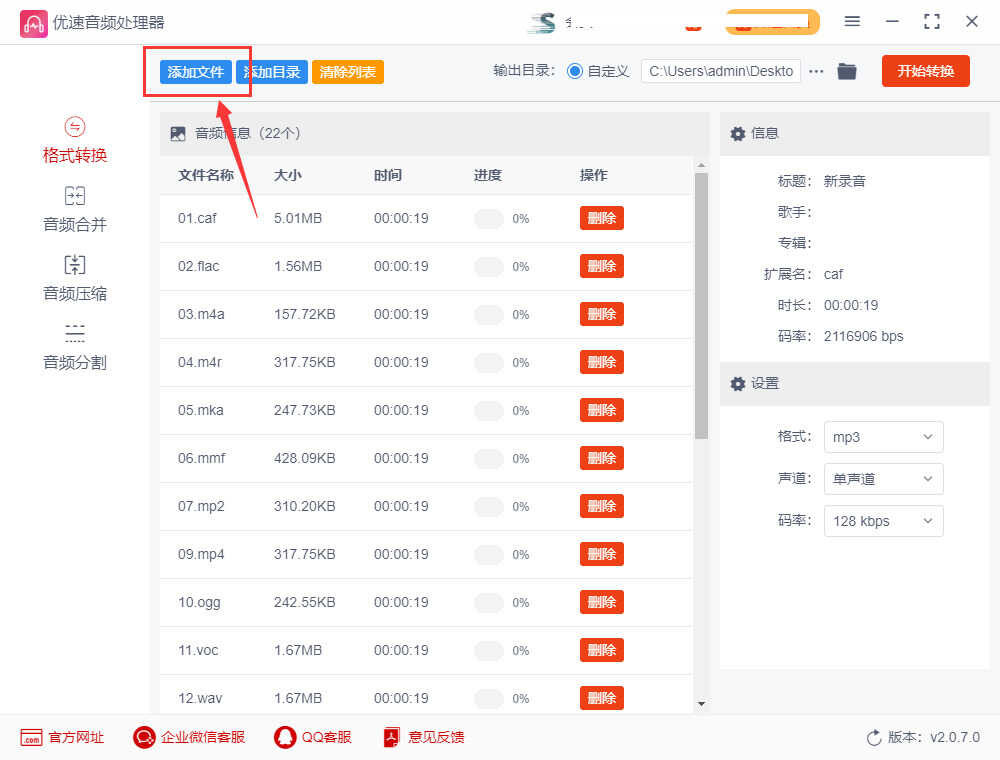Select file name 02.flac
The width and height of the screenshot is (1000, 760).
(198, 266)
